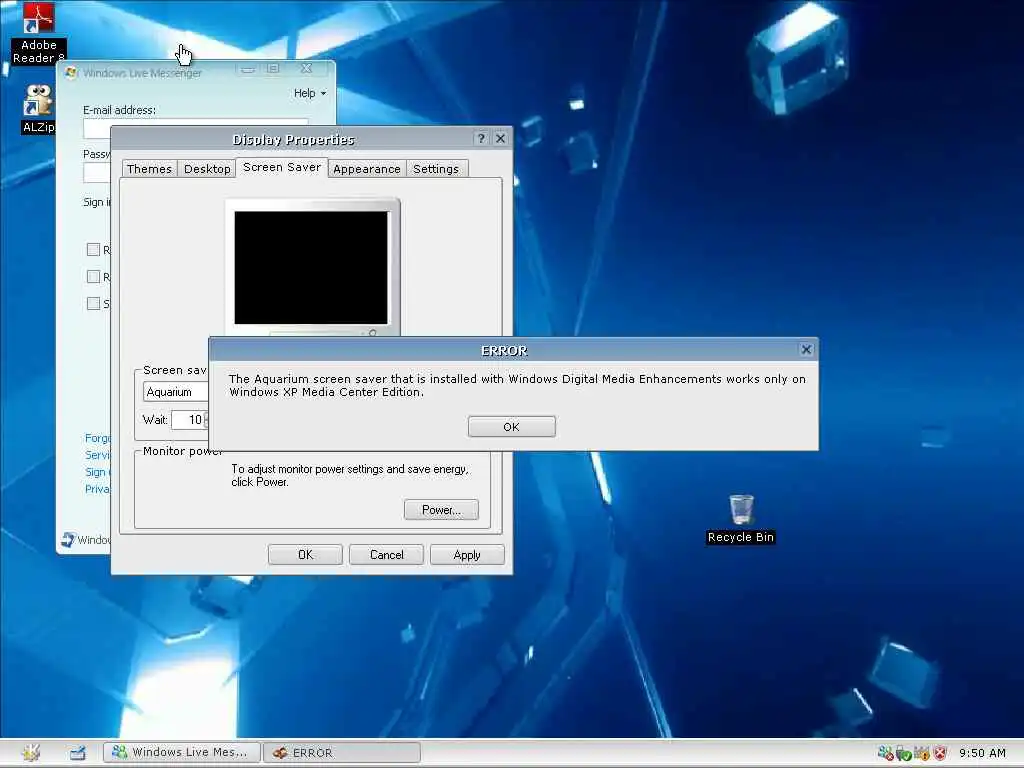Click OK in Display Properties
1024x768 pixels.
point(305,555)
